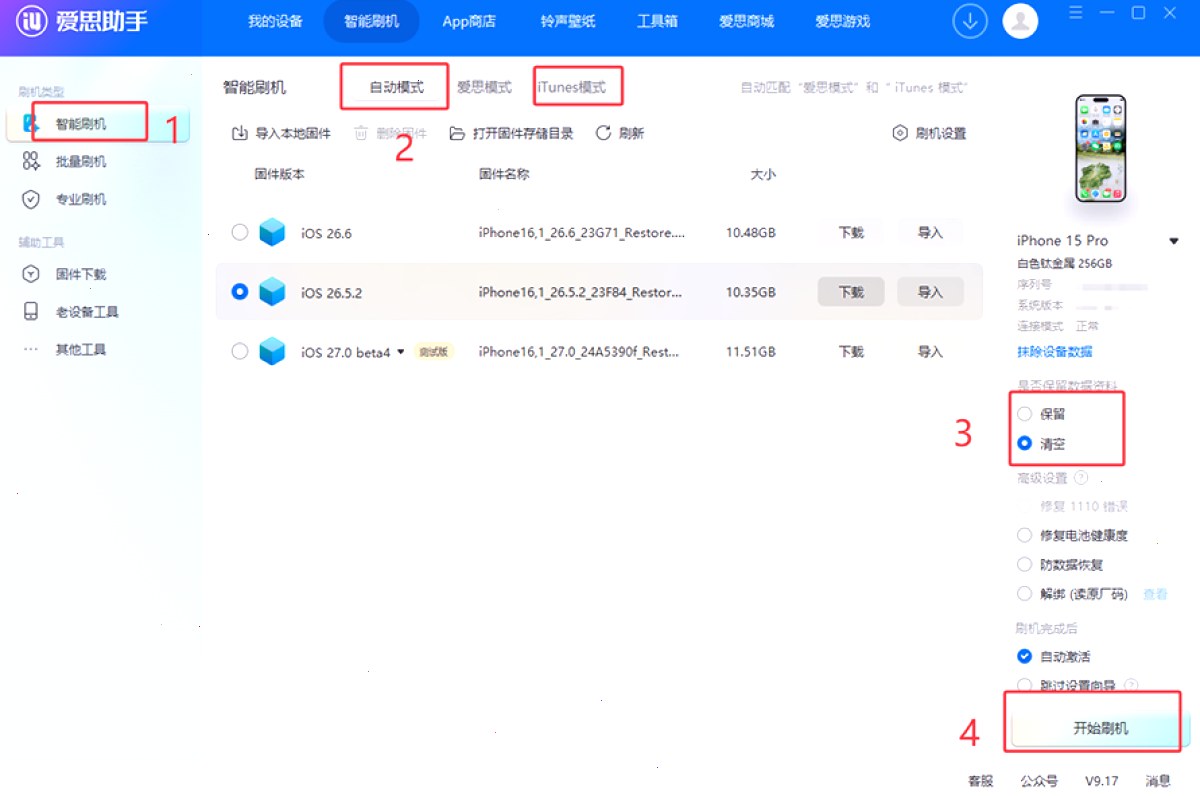The image size is (1200, 796).
Task: Expand the iPhone 15 Pro device dropdown
Action: [x=1174, y=241]
